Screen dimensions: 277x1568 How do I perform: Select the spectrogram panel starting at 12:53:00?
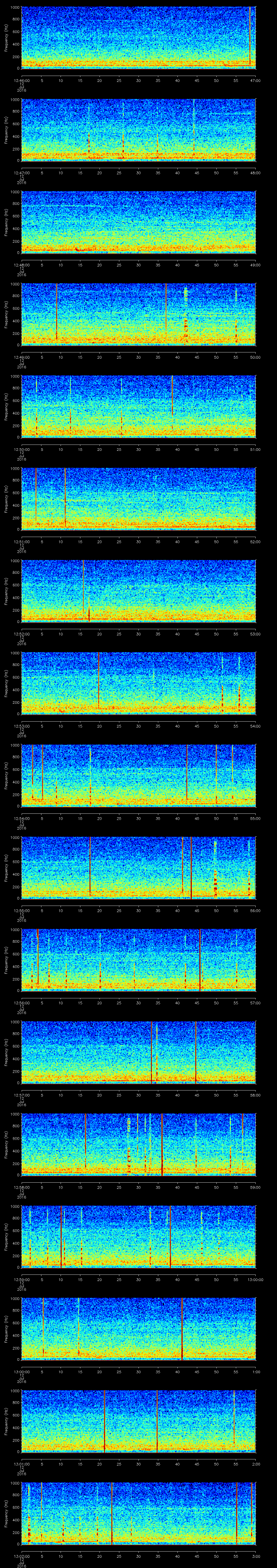[x=138, y=683]
